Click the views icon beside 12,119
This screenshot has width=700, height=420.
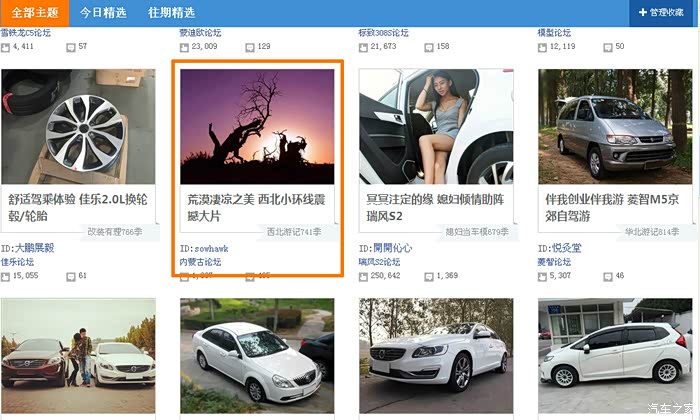(x=542, y=47)
